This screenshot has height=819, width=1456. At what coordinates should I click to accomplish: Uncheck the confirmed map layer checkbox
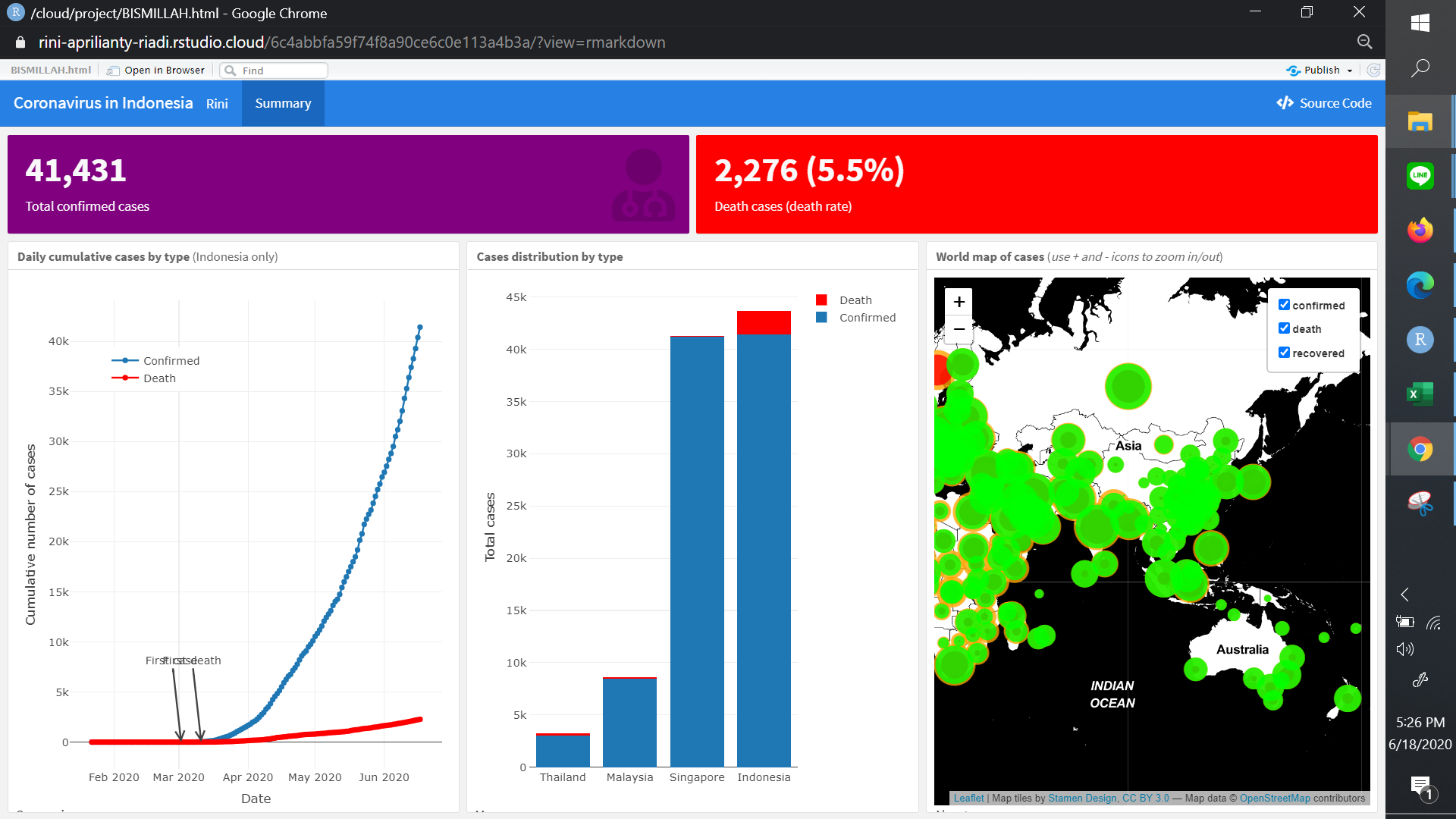(1284, 305)
